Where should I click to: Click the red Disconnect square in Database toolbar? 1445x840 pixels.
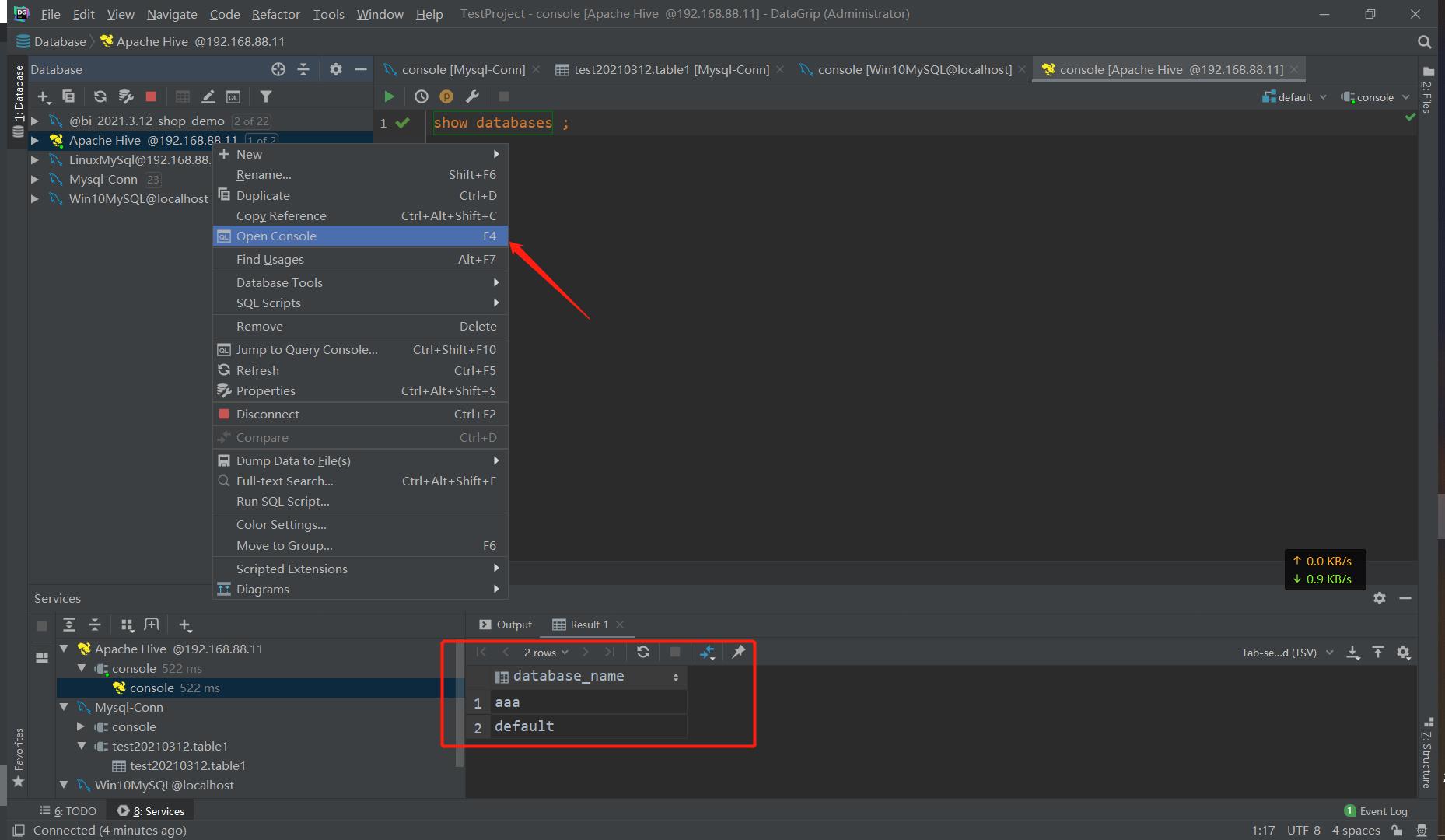[x=151, y=96]
